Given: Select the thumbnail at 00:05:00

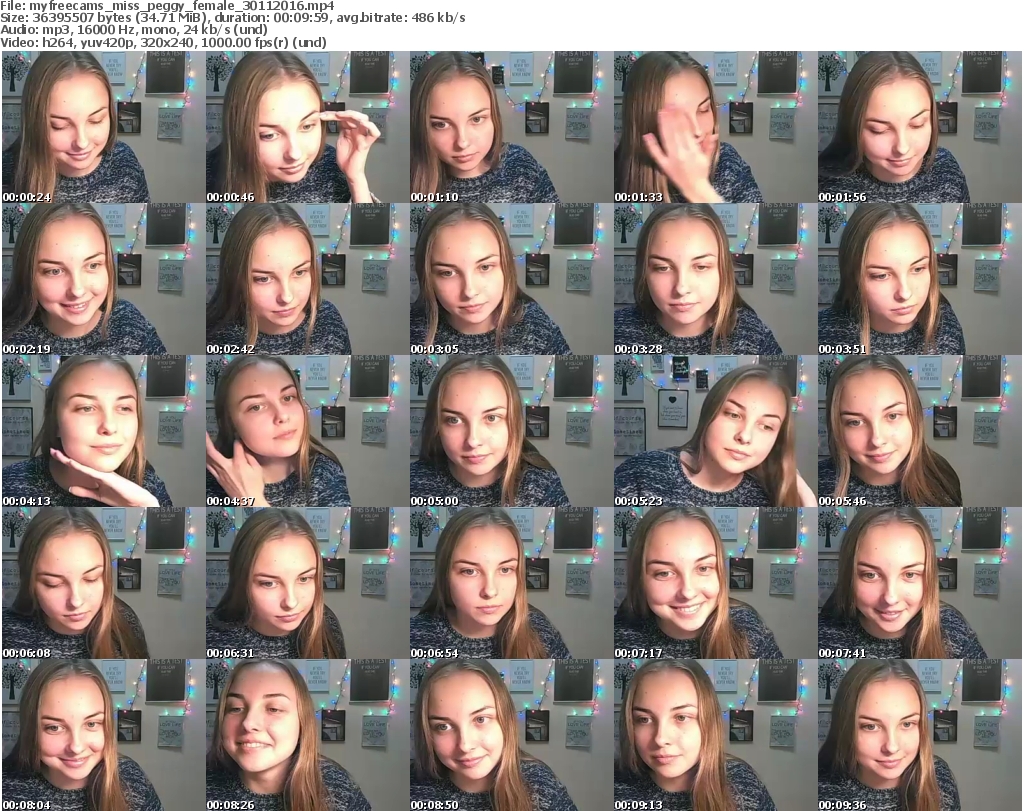Looking at the screenshot, I should tap(511, 431).
